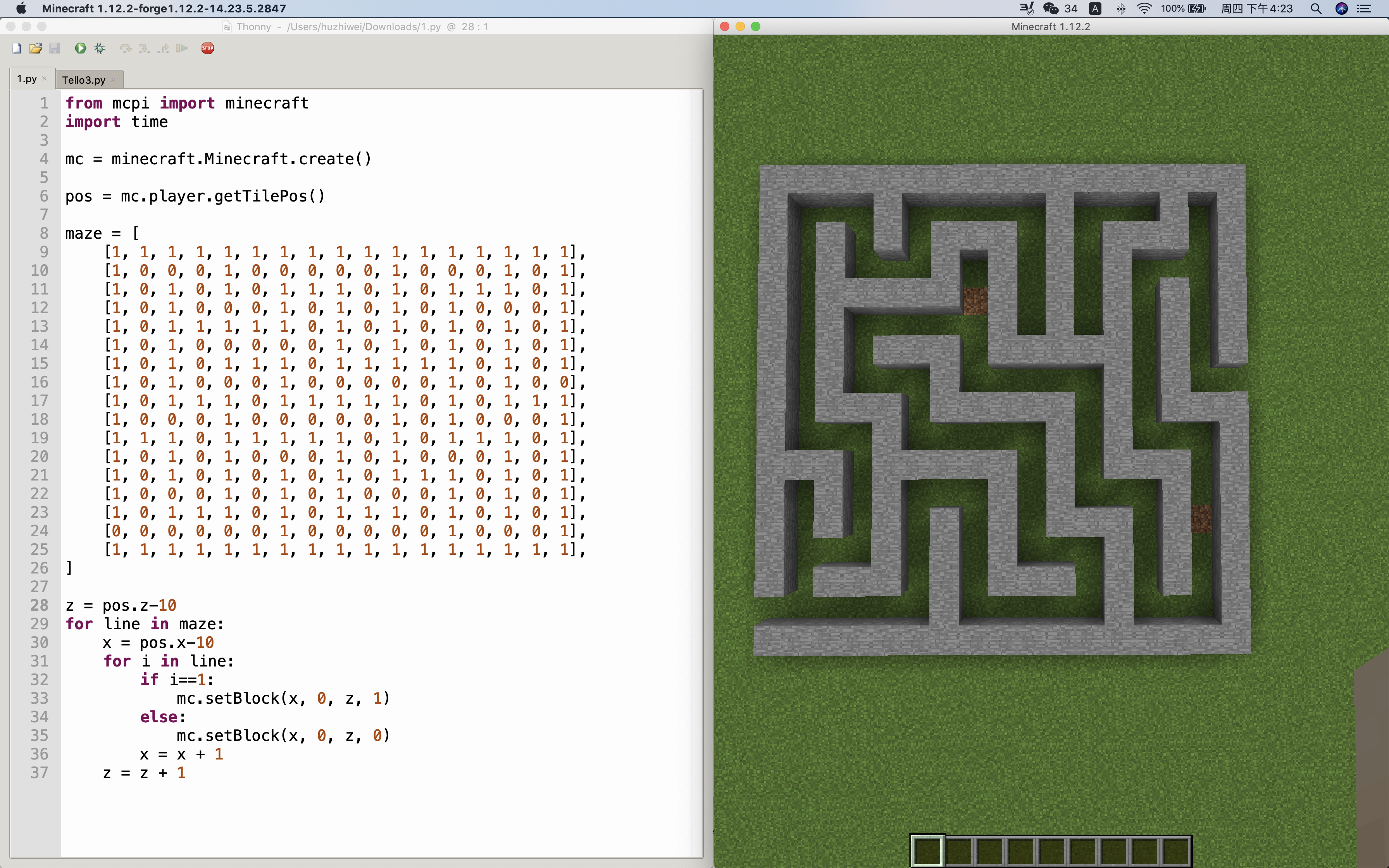This screenshot has width=1389, height=868.
Task: Click the Step into debugger icon
Action: click(144, 48)
